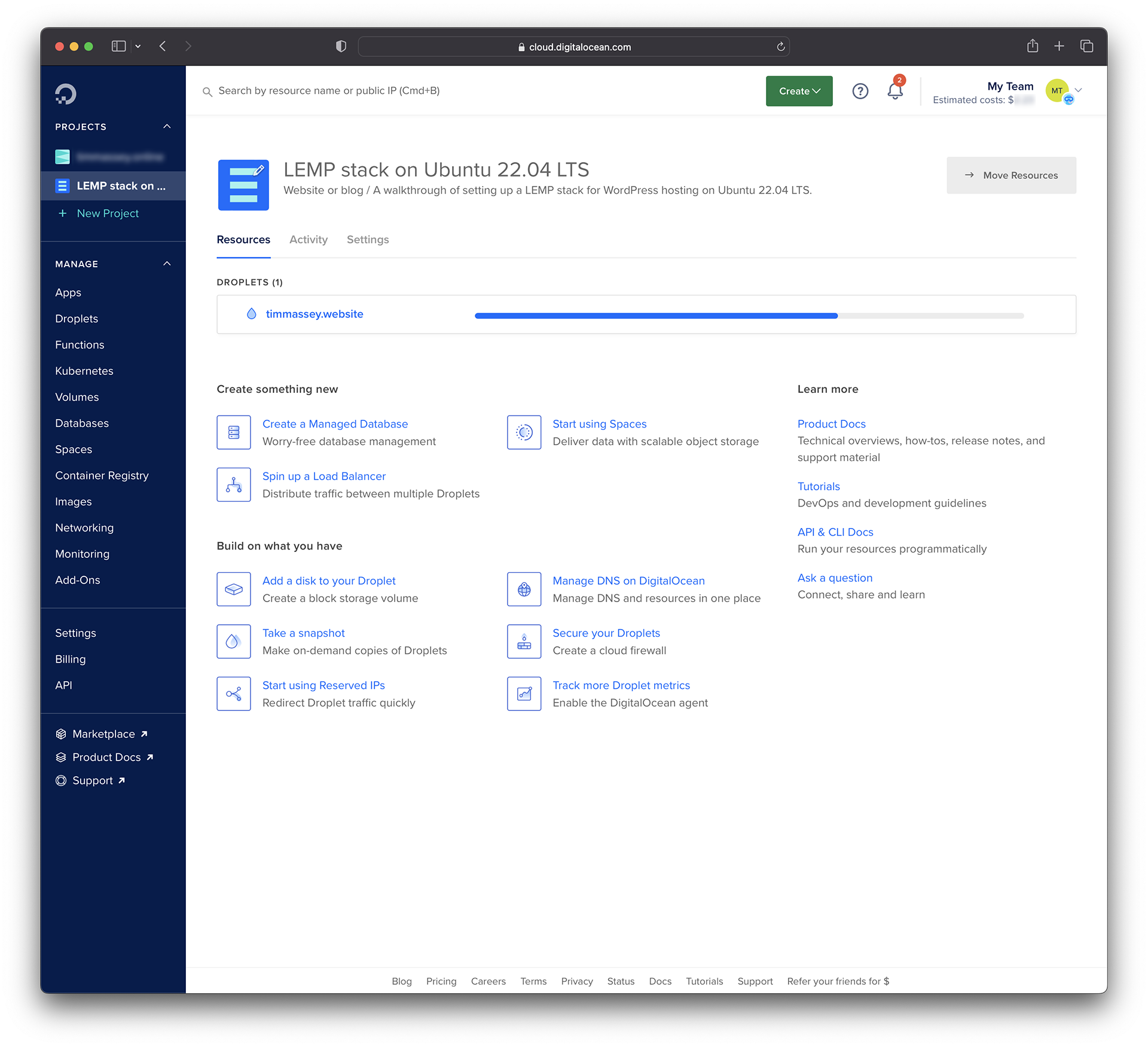The width and height of the screenshot is (1148, 1047).
Task: Click the Move Resources button
Action: tap(1011, 175)
